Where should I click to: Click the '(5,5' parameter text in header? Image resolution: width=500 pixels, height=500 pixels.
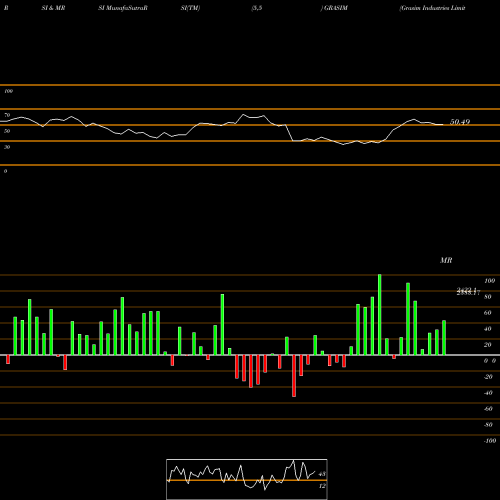pyautogui.click(x=257, y=8)
